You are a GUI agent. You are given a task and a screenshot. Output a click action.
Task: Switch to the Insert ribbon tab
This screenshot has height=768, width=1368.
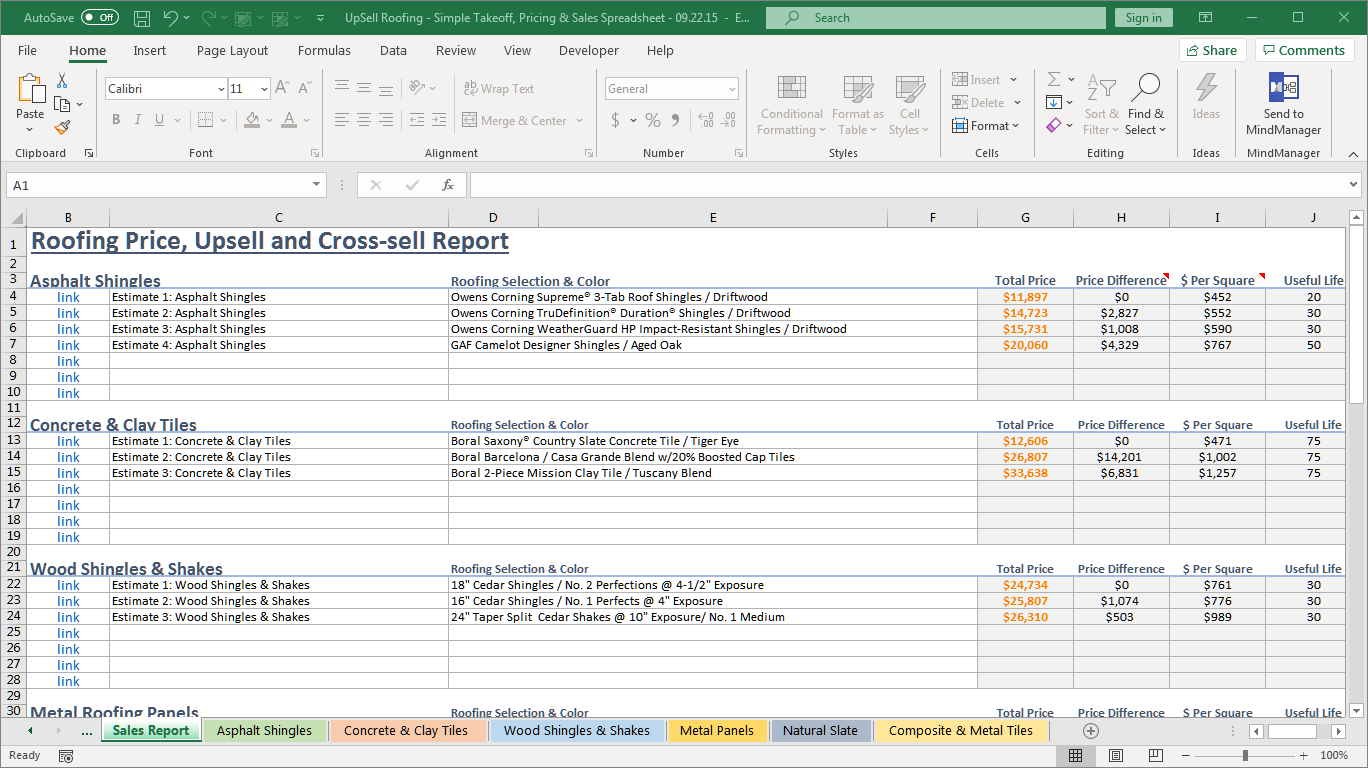coord(150,51)
